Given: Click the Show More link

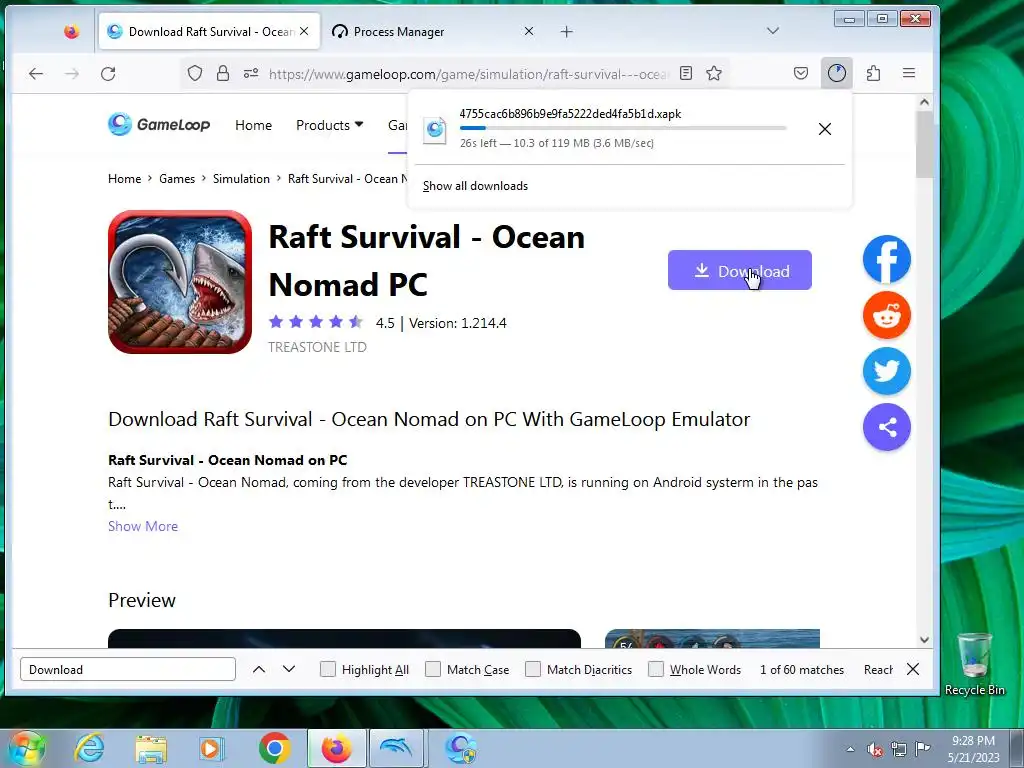Looking at the screenshot, I should click(142, 526).
